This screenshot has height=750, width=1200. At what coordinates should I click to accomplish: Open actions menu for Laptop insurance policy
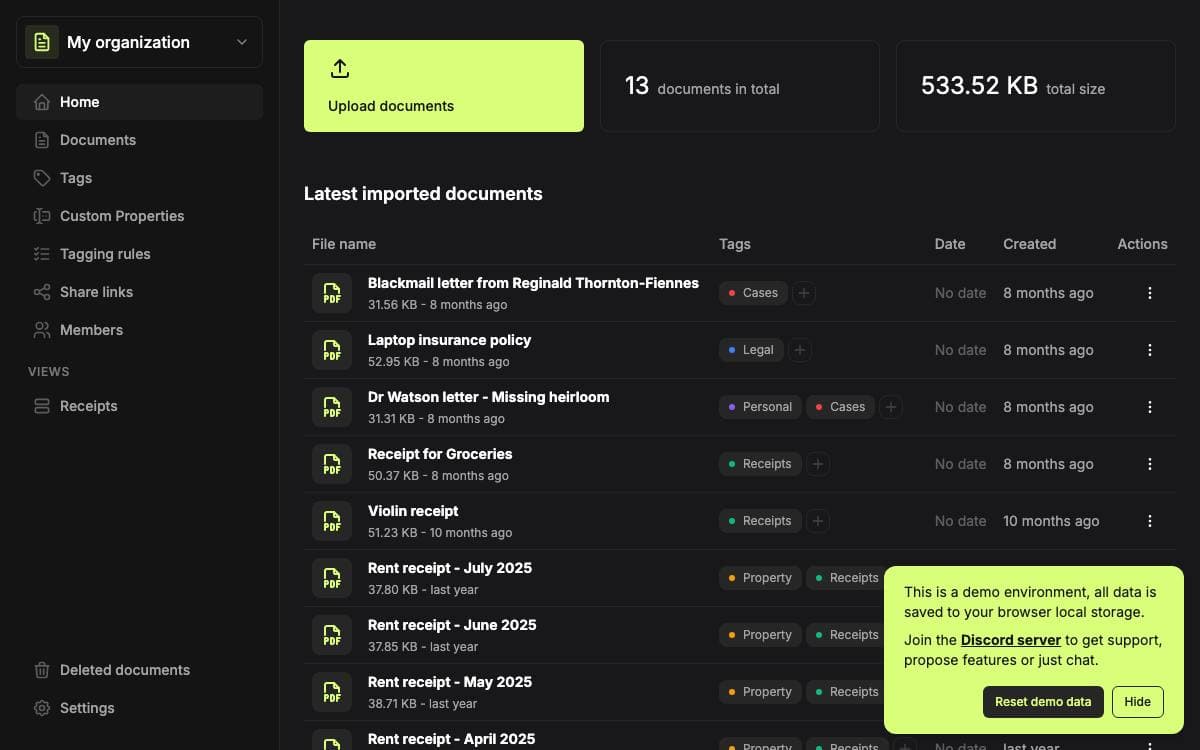[1150, 350]
